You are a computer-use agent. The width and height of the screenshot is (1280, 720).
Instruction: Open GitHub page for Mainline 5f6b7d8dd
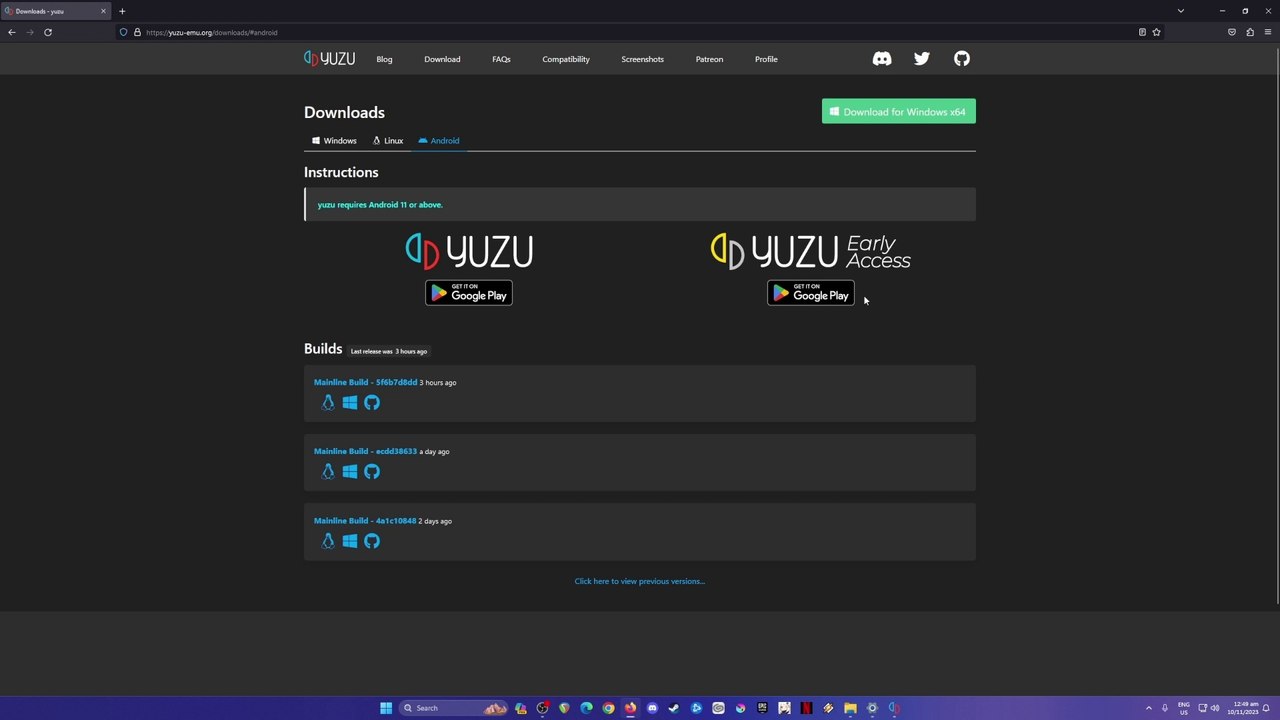(372, 403)
